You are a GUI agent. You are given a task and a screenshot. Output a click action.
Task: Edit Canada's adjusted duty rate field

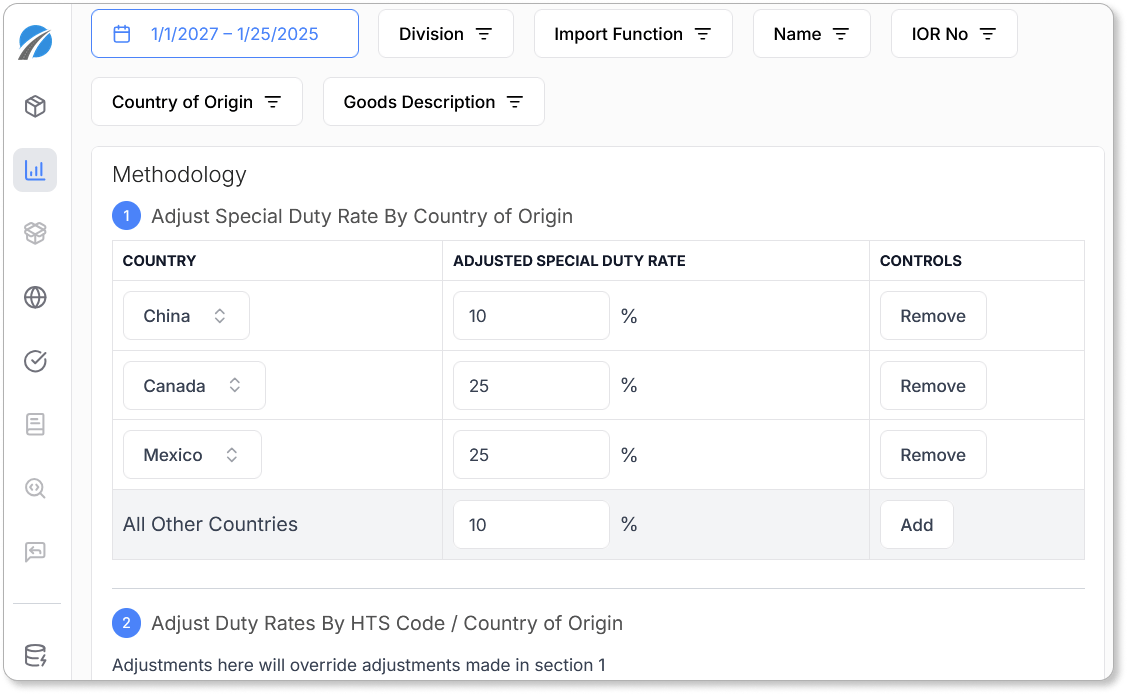[x=531, y=386]
